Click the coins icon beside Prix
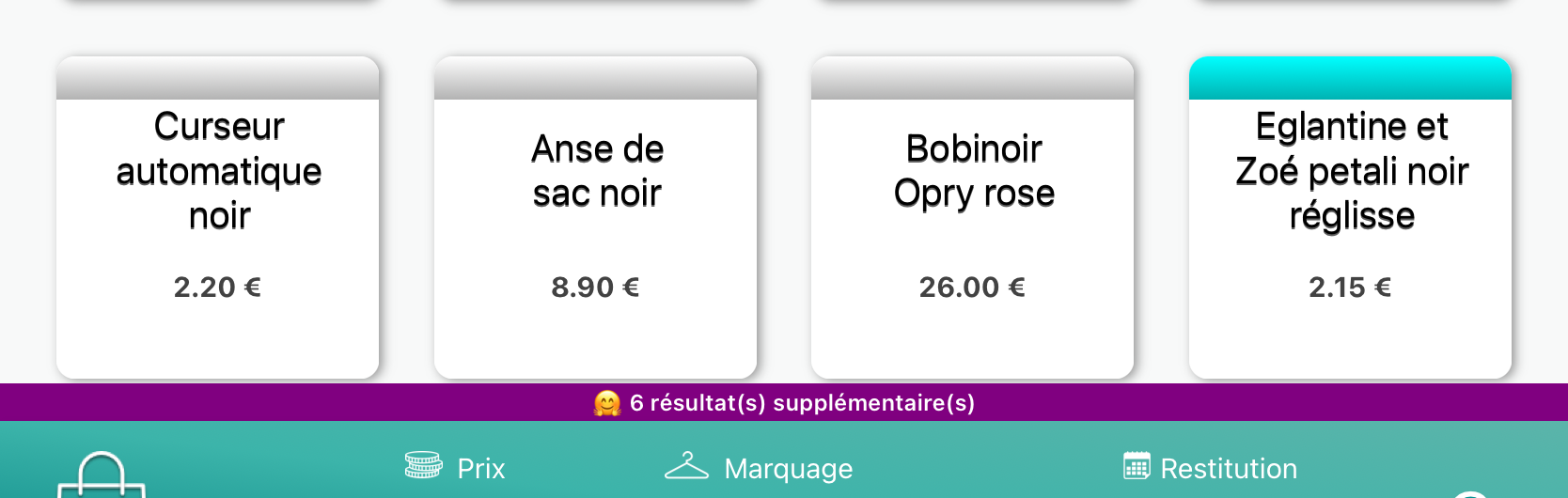1568x498 pixels. 424,465
